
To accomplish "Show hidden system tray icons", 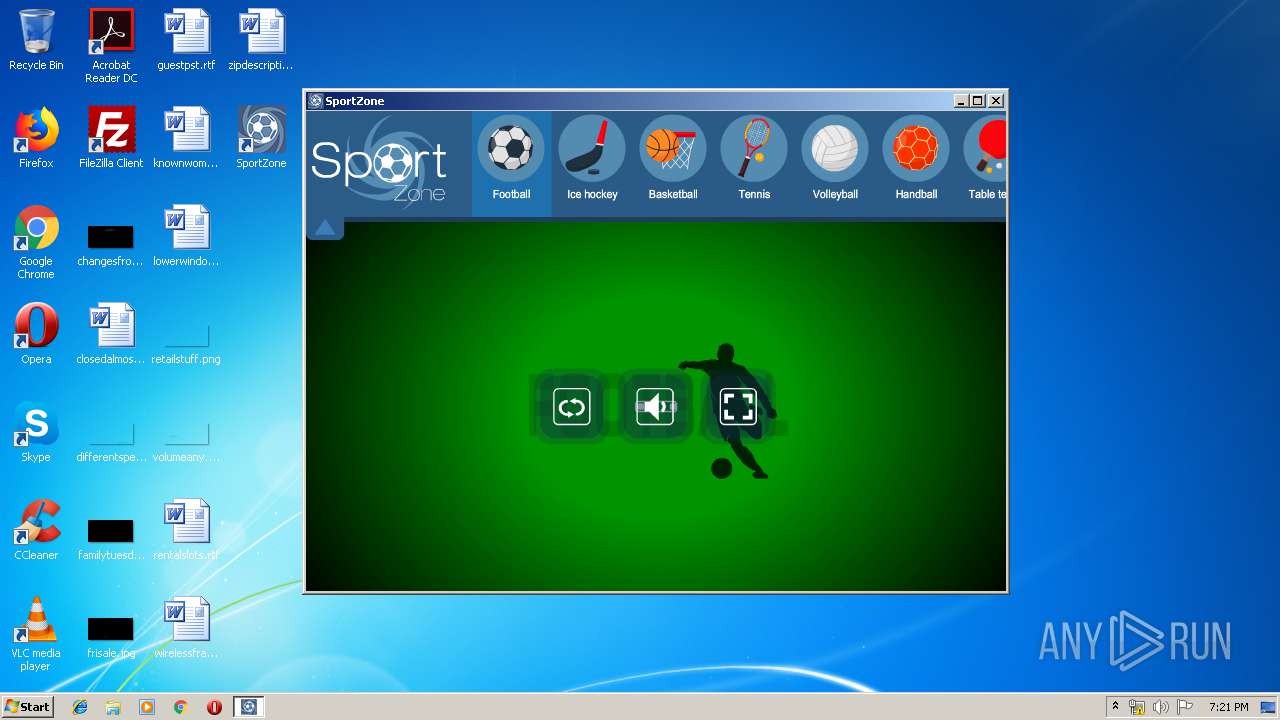I will click(x=1115, y=706).
